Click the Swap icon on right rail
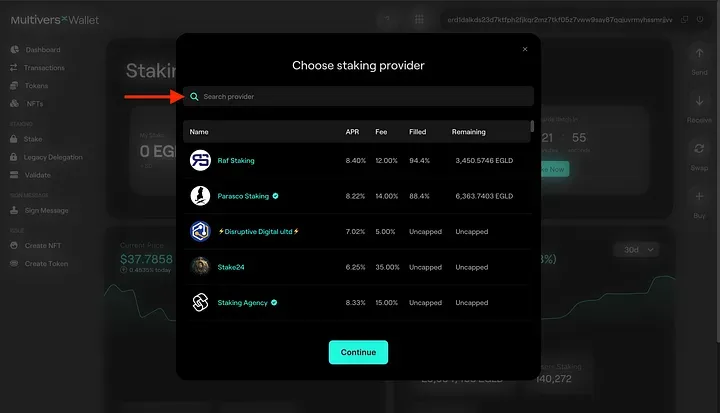Image resolution: width=720 pixels, height=413 pixels. (699, 148)
